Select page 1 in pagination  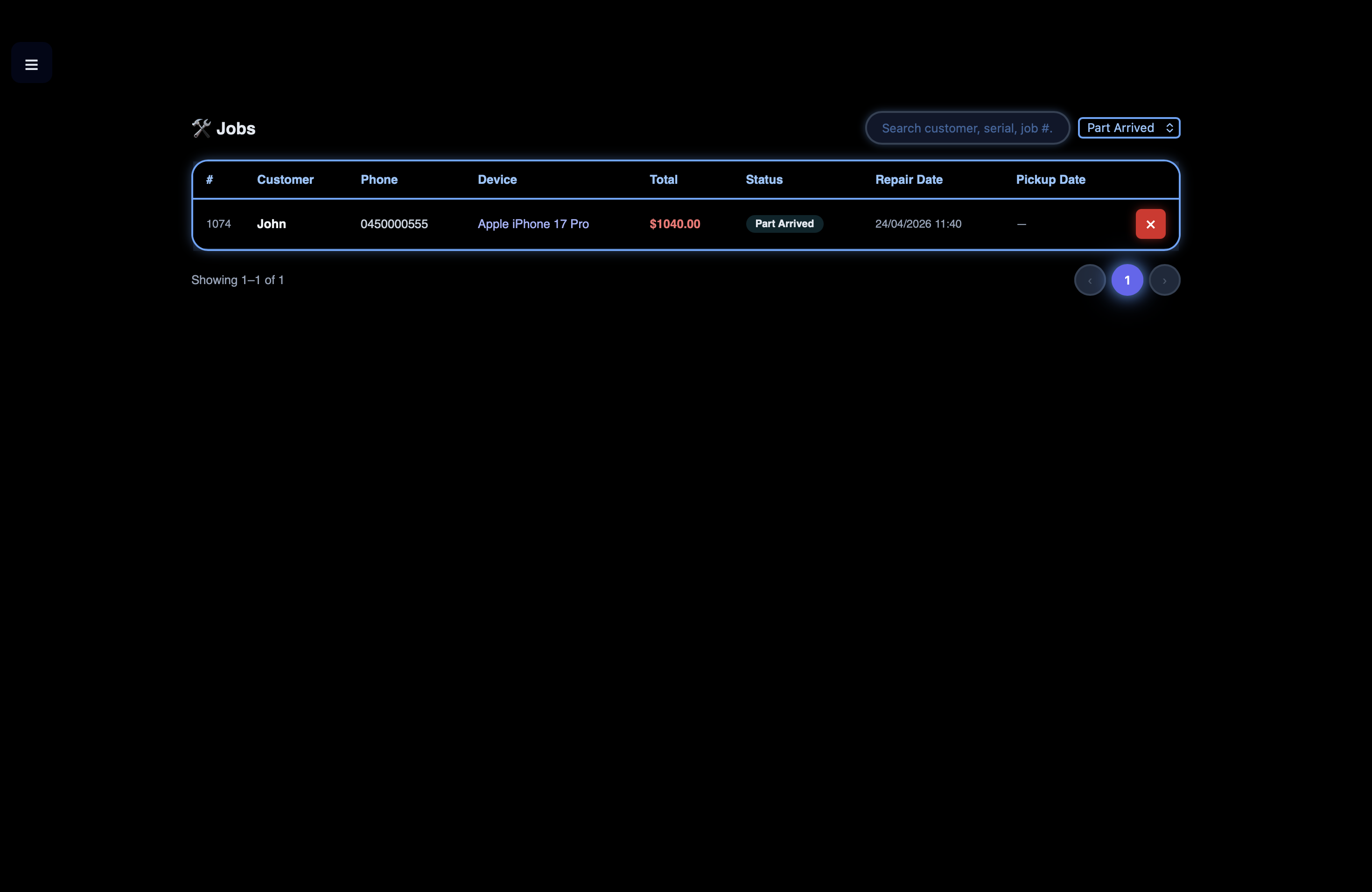click(x=1127, y=280)
